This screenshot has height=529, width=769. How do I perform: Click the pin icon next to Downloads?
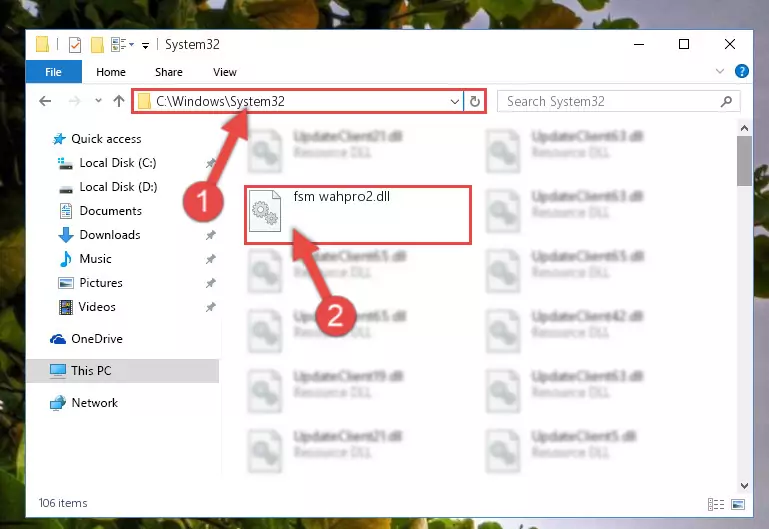(210, 235)
